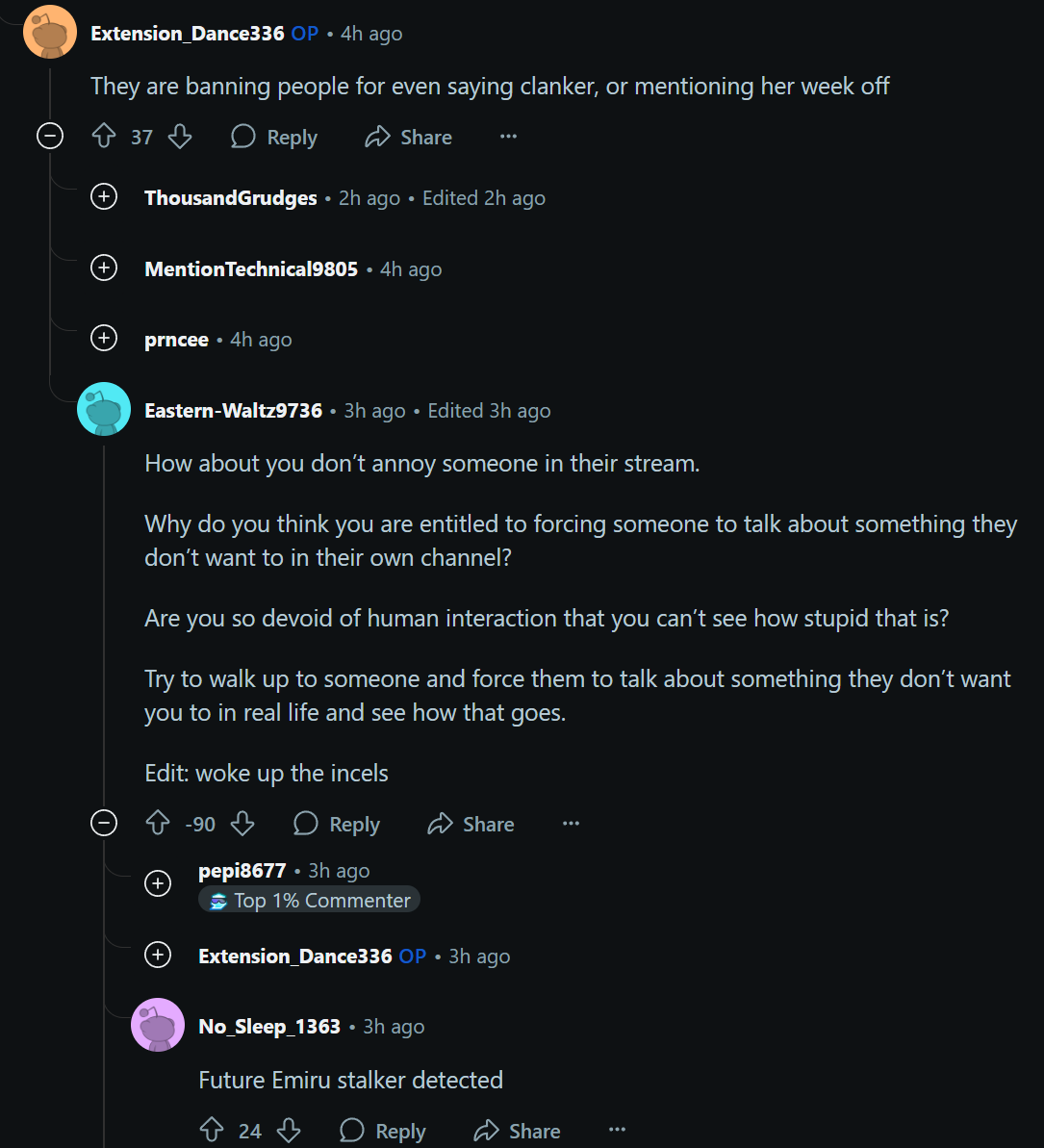Upvote Extension_Dance336's clanker comment
Image resolution: width=1044 pixels, height=1148 pixels.
[104, 137]
